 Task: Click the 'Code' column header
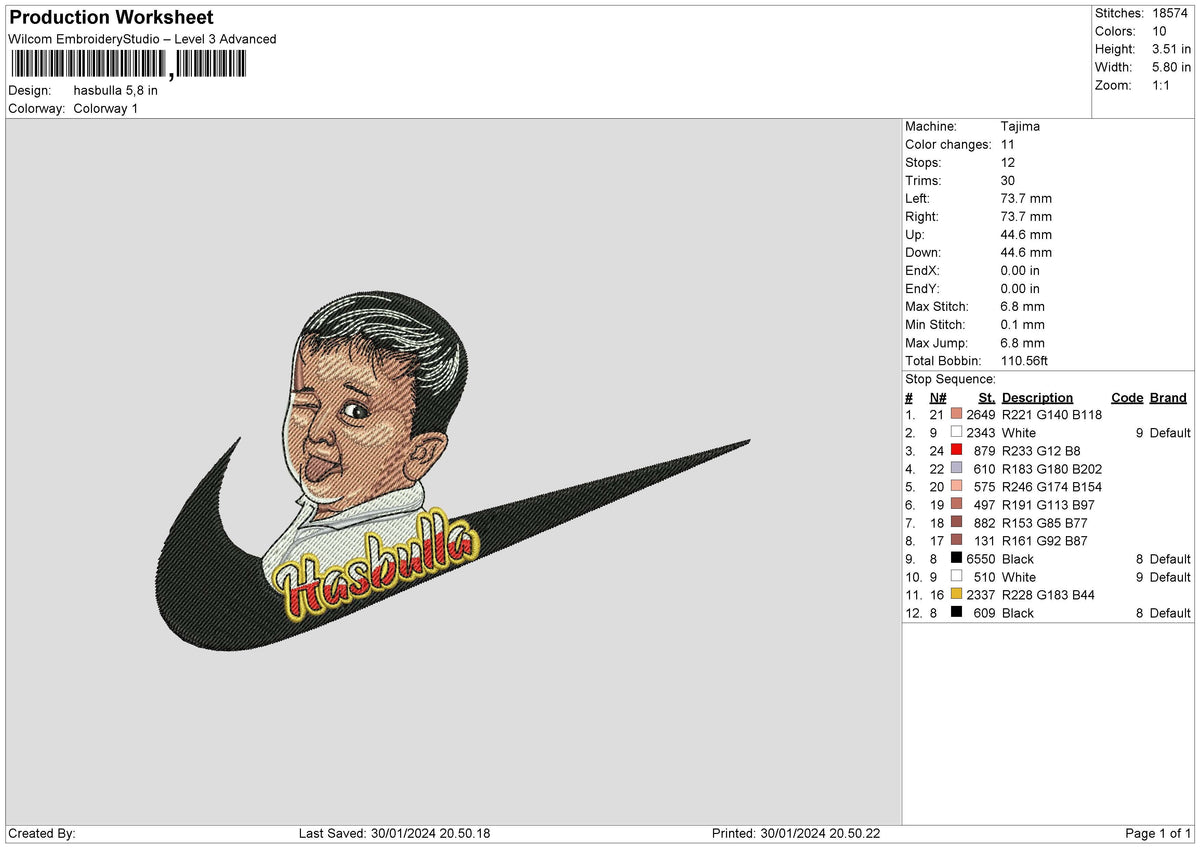[1127, 397]
